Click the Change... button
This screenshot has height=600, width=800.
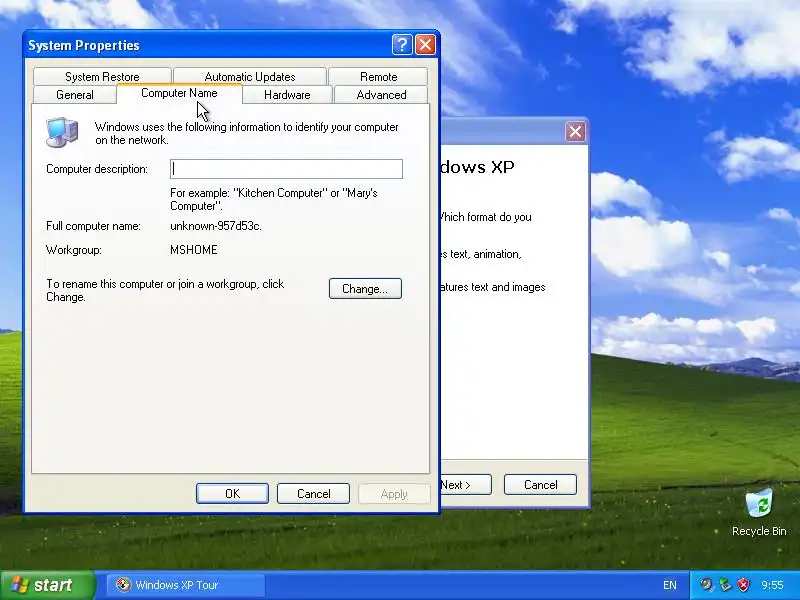point(365,289)
